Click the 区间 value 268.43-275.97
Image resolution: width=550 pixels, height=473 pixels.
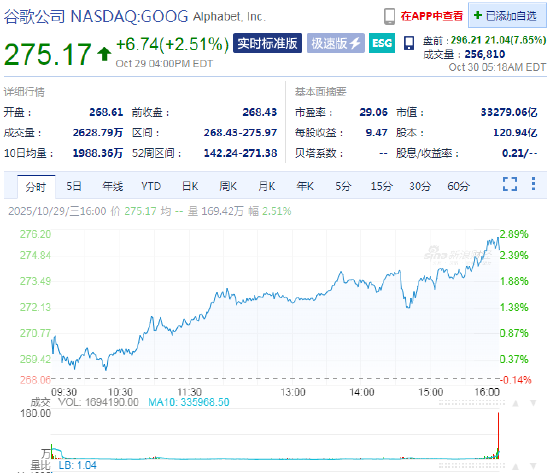[240, 133]
